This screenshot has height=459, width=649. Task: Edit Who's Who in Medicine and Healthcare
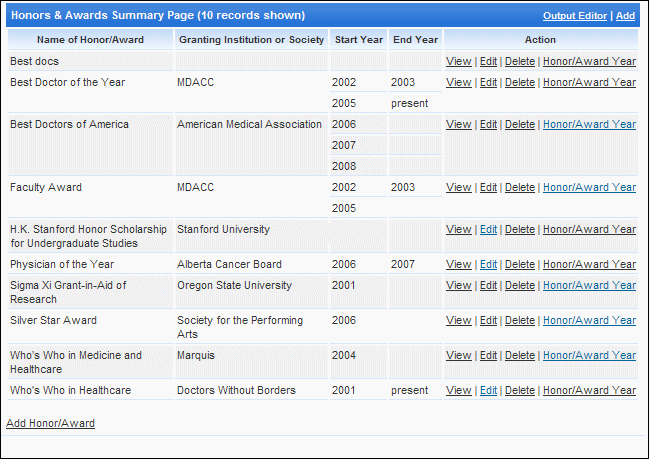pyautogui.click(x=488, y=355)
